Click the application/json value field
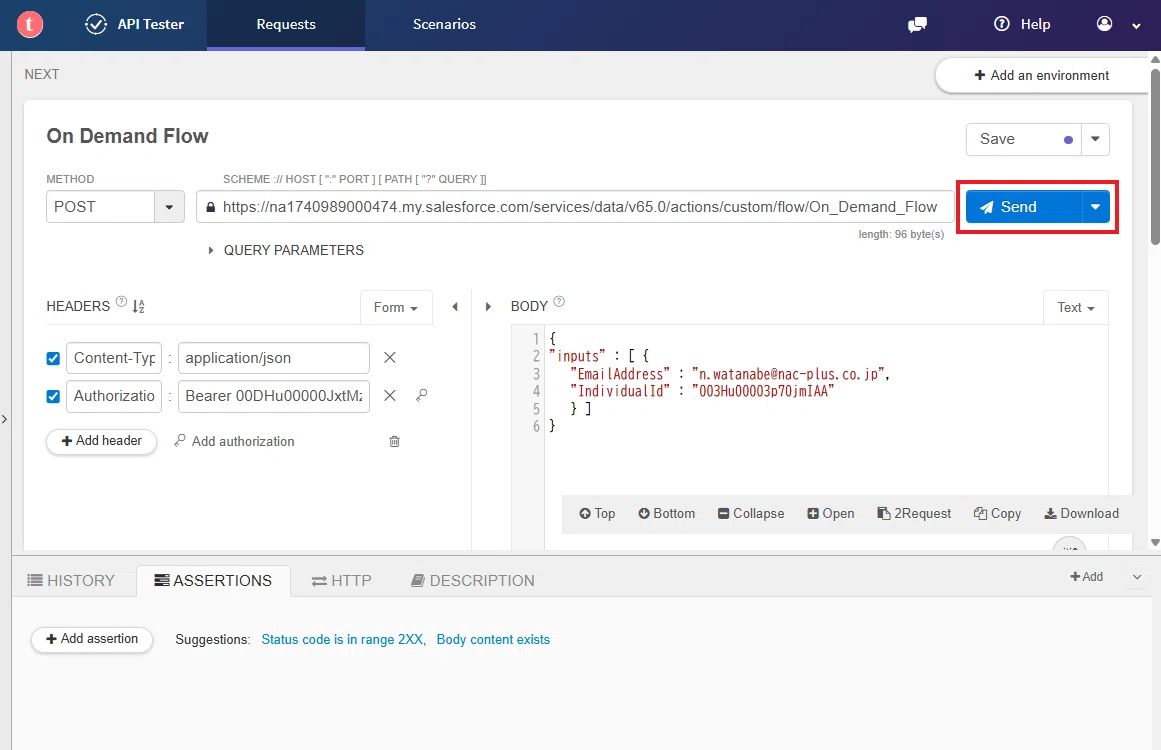 pos(274,358)
